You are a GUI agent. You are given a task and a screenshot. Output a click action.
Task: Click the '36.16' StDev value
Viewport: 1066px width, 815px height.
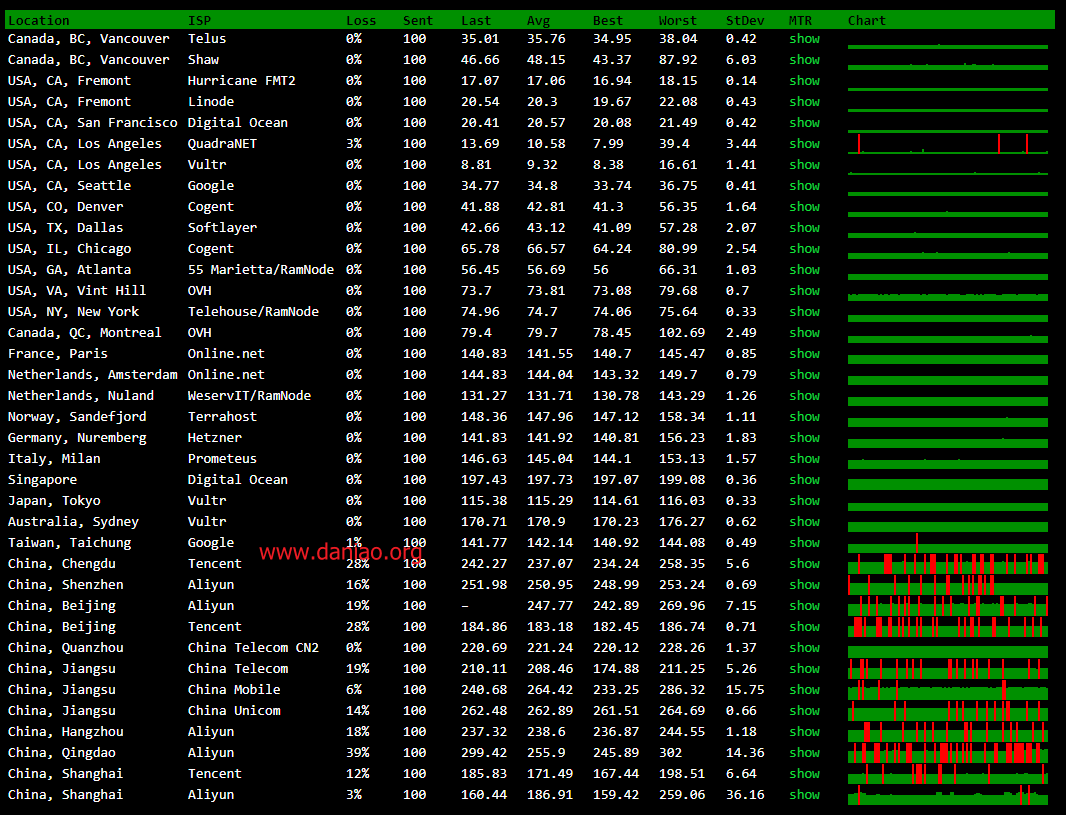tap(745, 795)
